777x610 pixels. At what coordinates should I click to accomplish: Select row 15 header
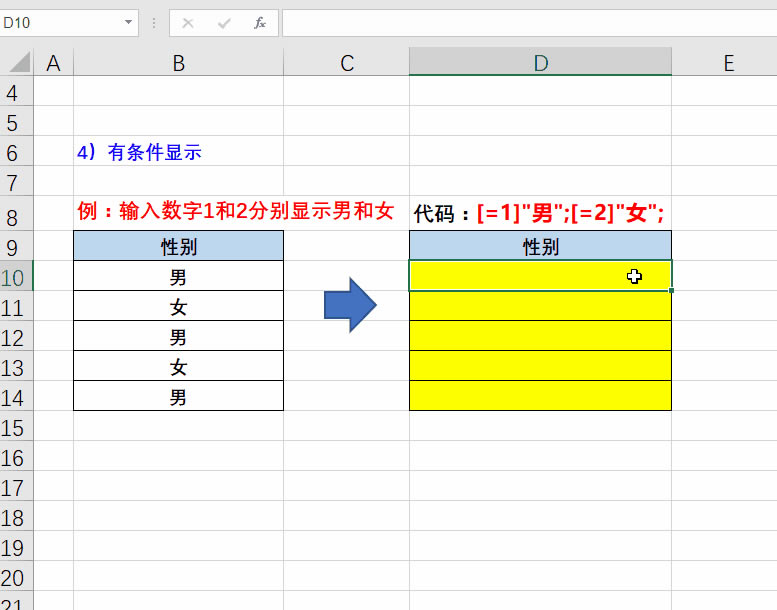tap(16, 426)
